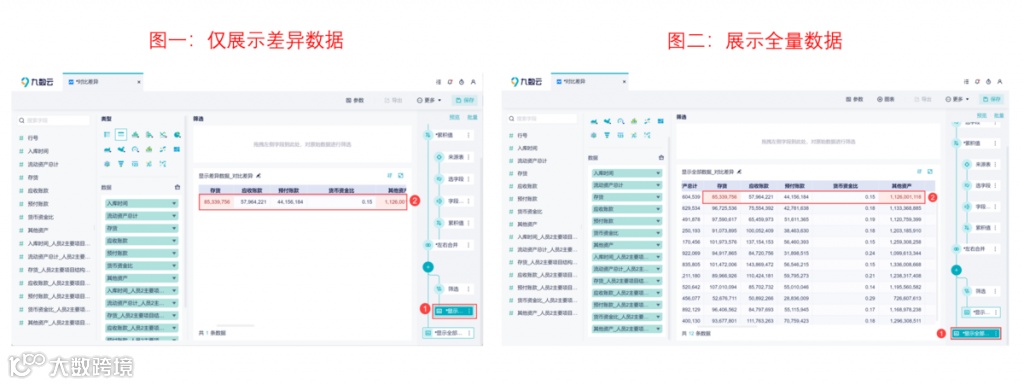Open 预付账款 pill dropdown in right window

coord(659,221)
